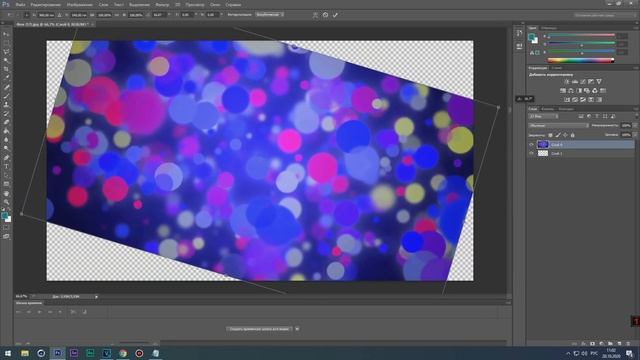Image resolution: width=640 pixels, height=360 pixels.
Task: Click the foreground color swatch in Color panel
Action: [531, 38]
